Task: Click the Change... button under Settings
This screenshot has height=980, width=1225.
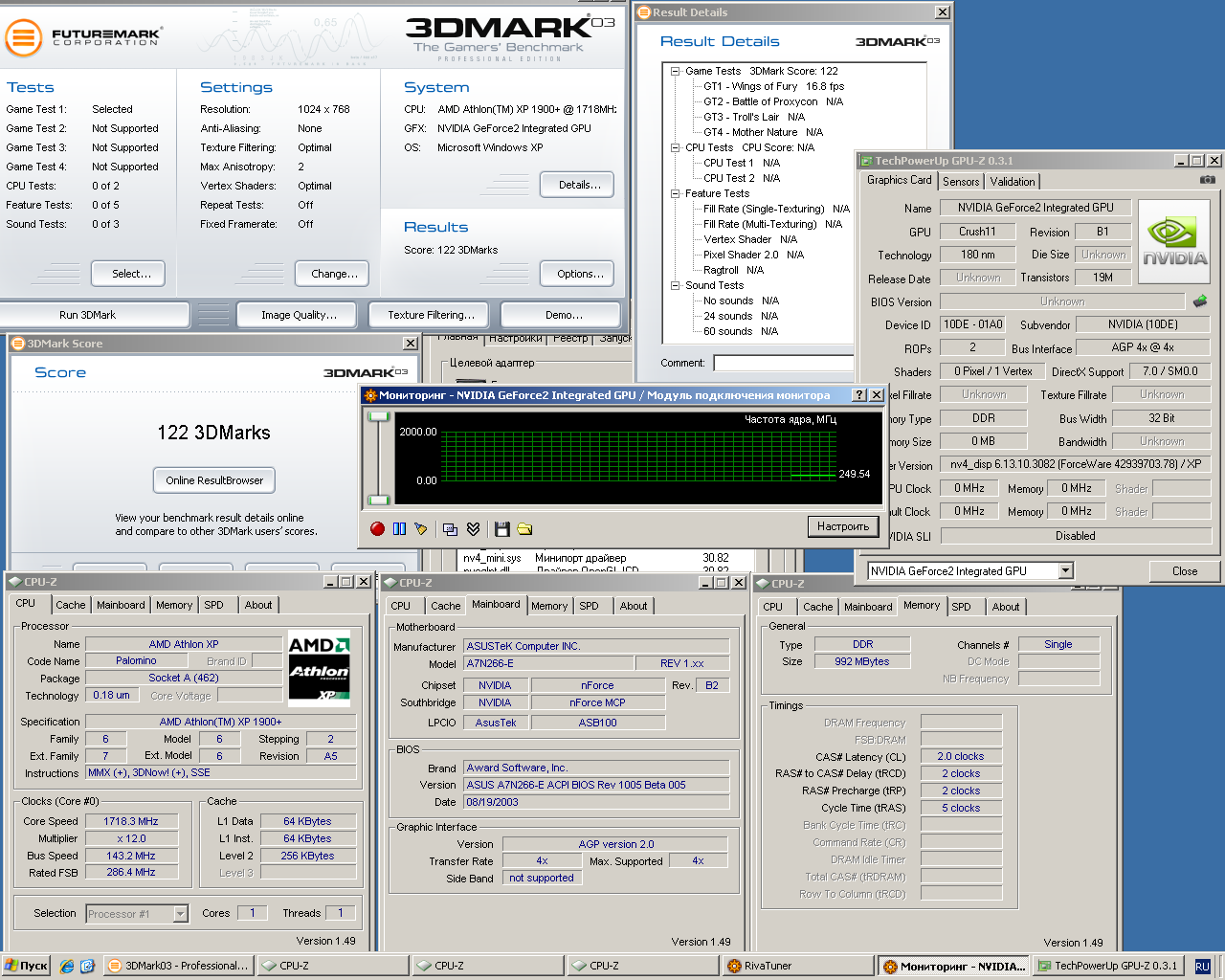Action: (333, 274)
